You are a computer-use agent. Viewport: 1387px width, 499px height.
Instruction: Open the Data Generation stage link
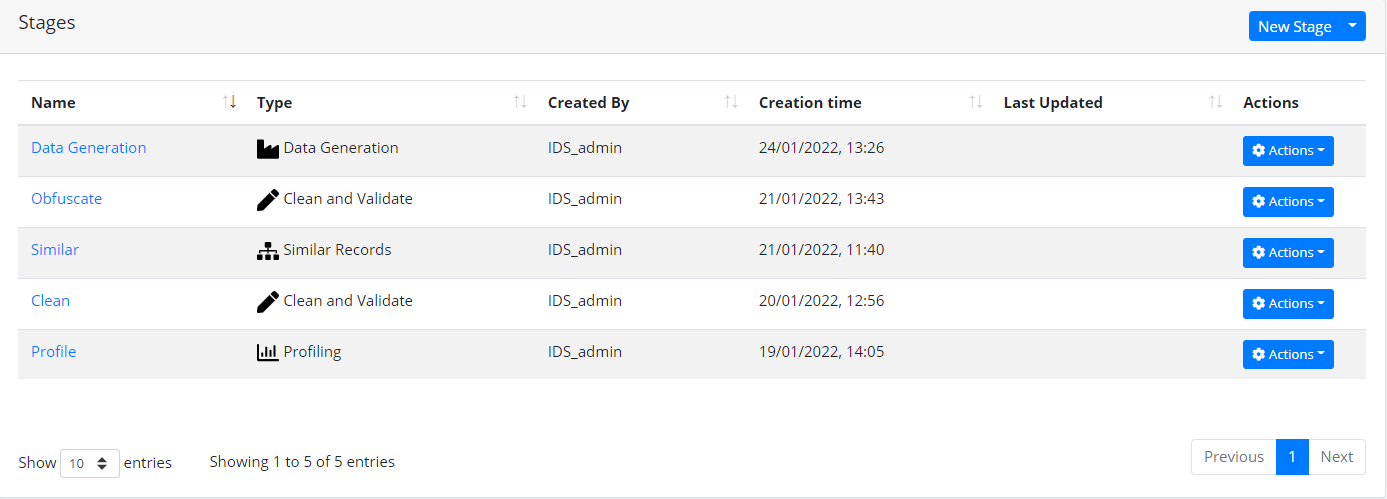click(x=89, y=148)
